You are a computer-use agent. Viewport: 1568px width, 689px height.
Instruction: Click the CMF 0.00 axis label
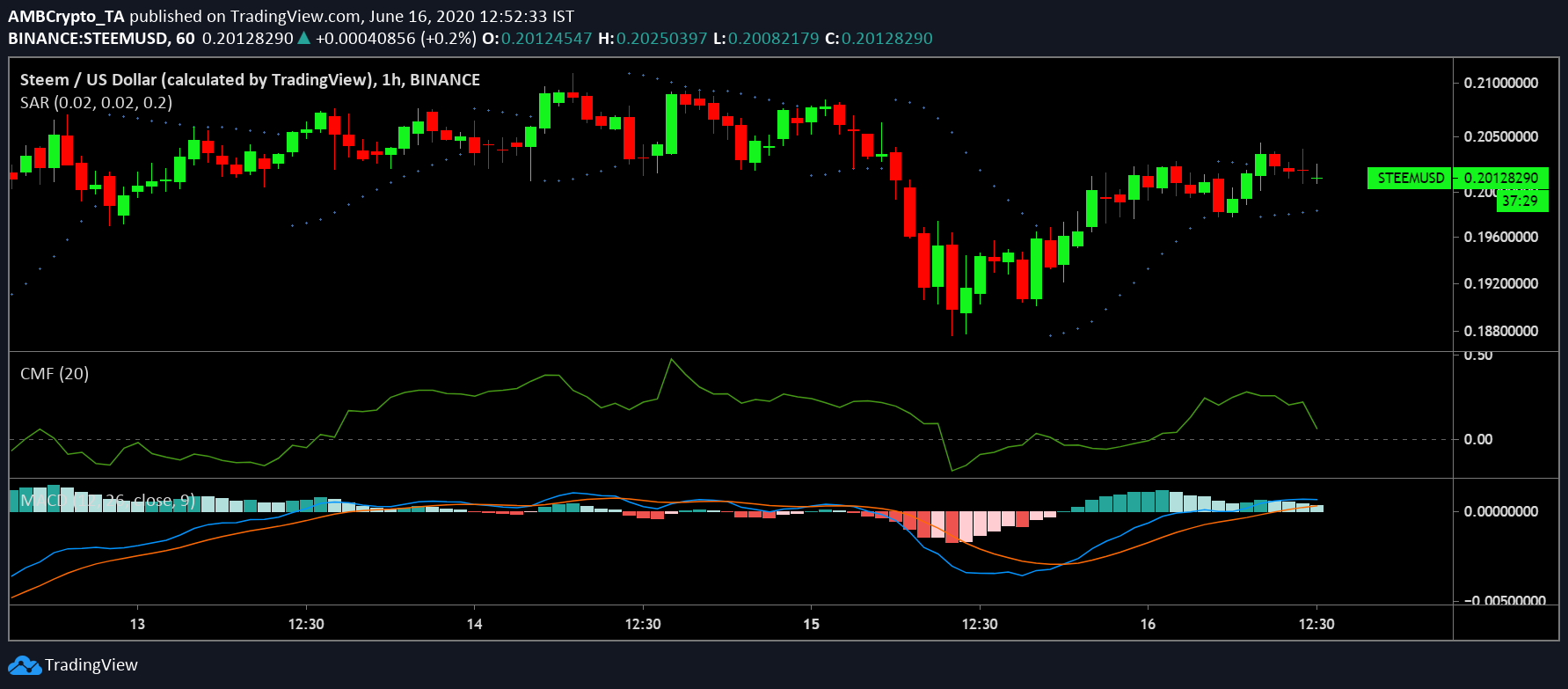tap(1478, 439)
